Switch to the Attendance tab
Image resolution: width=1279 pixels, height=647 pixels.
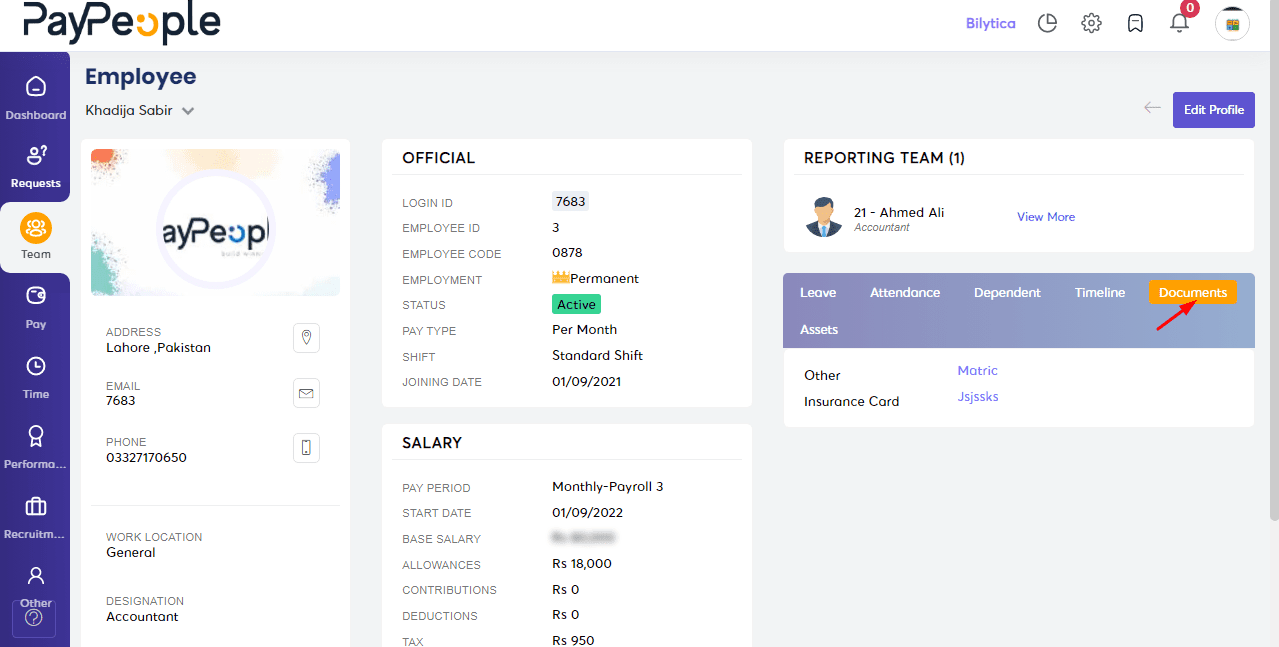[x=904, y=292]
